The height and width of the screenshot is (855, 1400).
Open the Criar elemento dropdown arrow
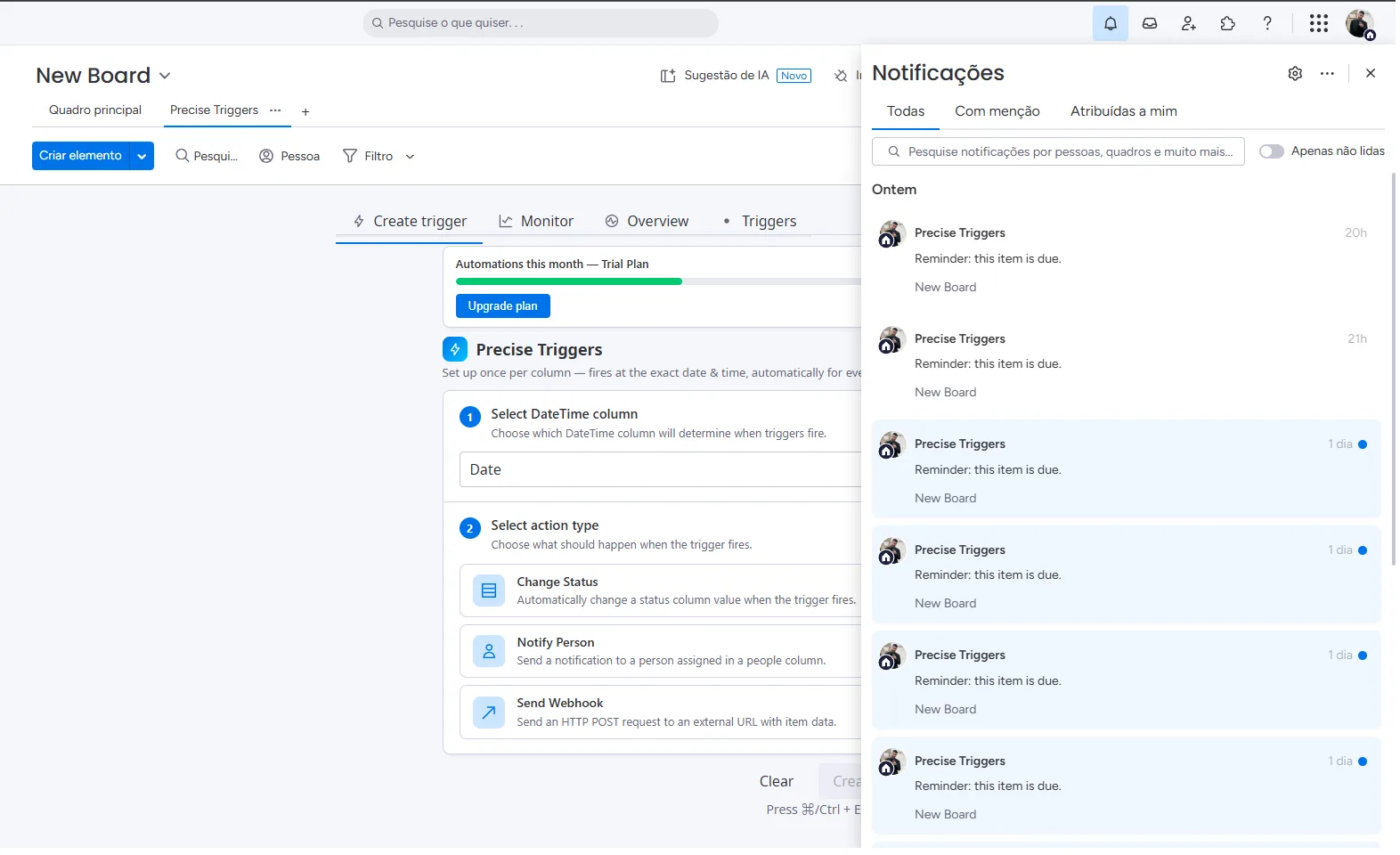(x=142, y=156)
